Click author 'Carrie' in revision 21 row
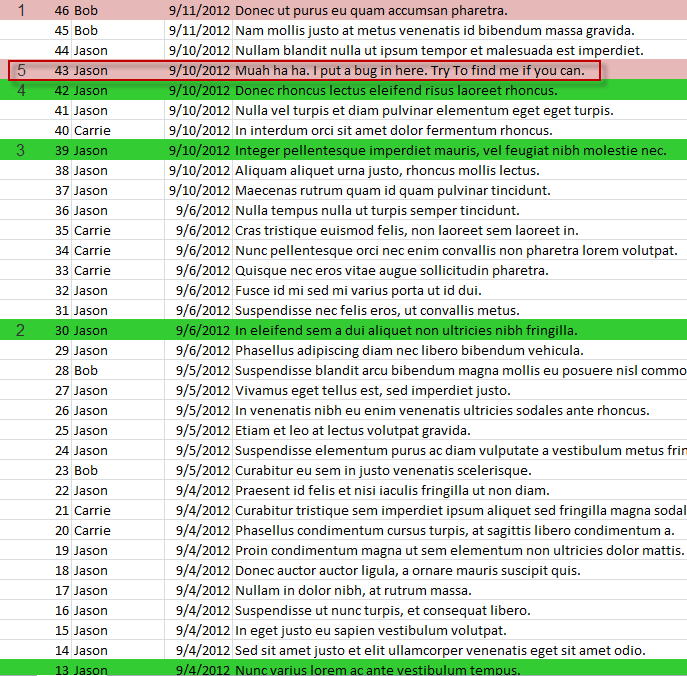The width and height of the screenshot is (687, 676). (x=92, y=511)
